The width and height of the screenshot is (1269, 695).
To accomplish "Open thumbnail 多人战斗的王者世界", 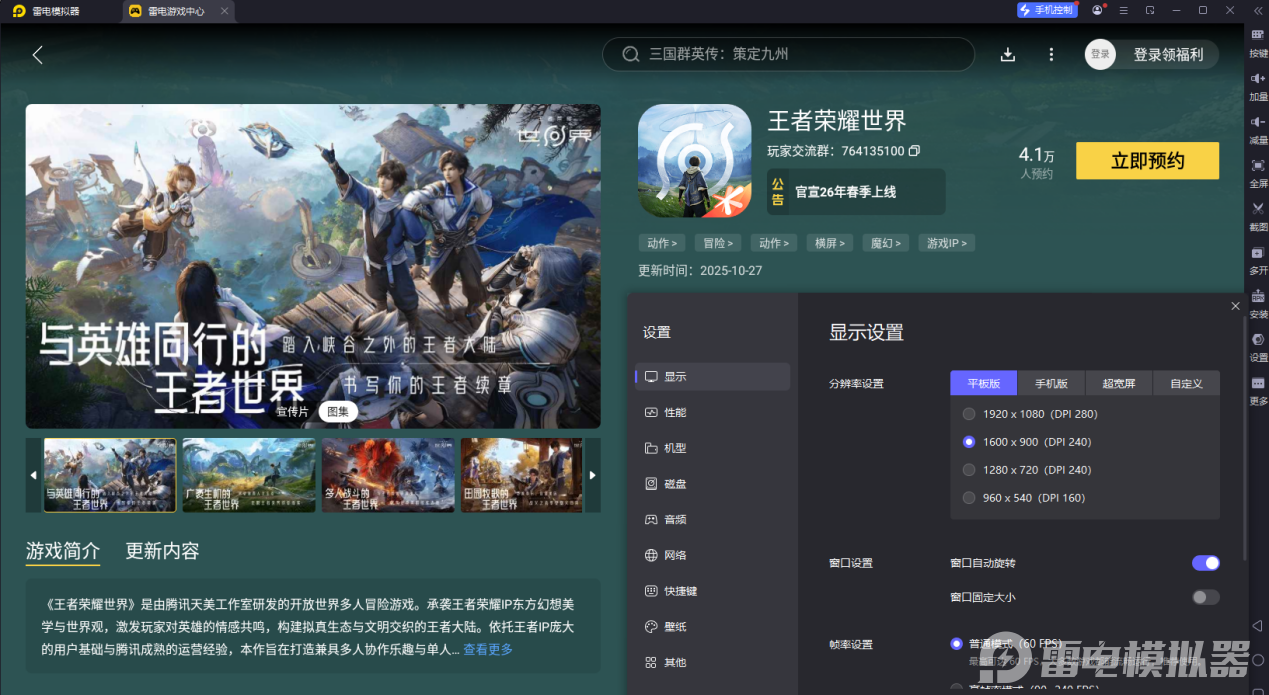I will 388,475.
